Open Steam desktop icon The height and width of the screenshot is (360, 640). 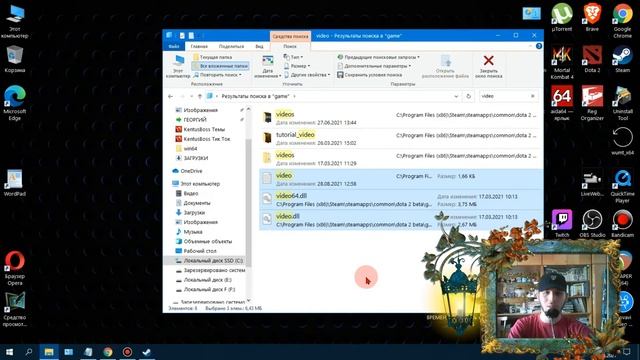pos(622,59)
